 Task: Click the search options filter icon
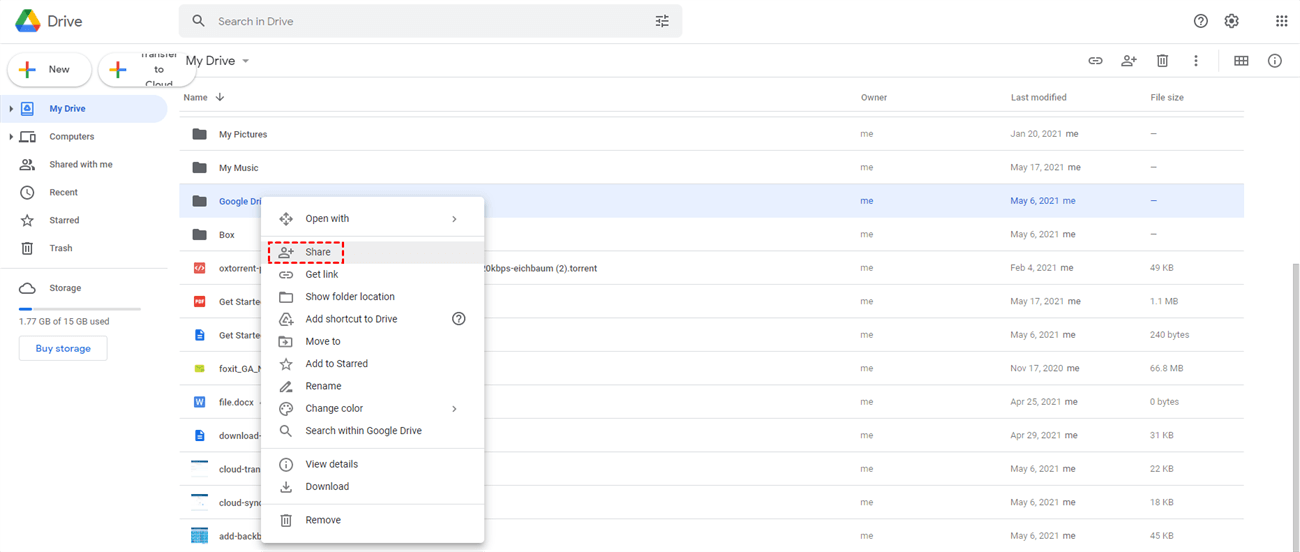[x=662, y=21]
